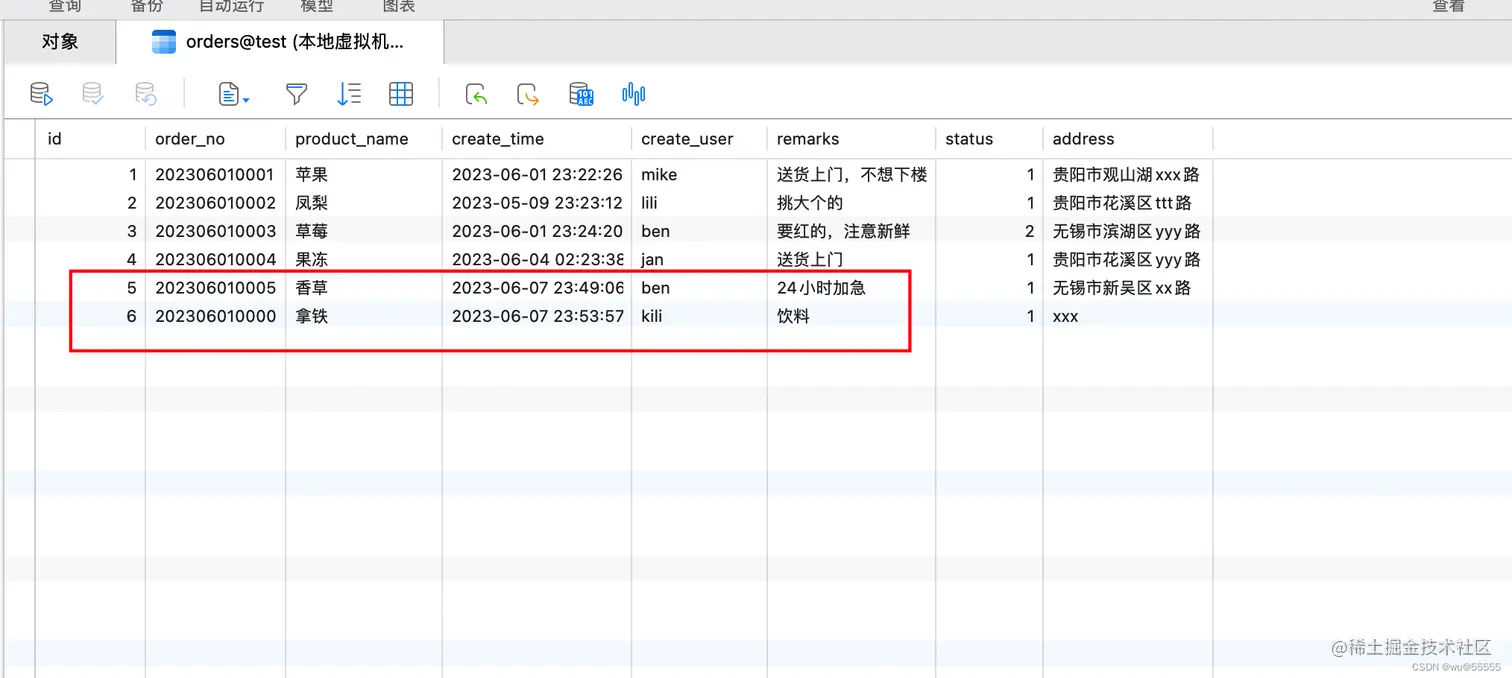This screenshot has height=678, width=1512.
Task: Click create_user cell lili
Action: tap(651, 203)
